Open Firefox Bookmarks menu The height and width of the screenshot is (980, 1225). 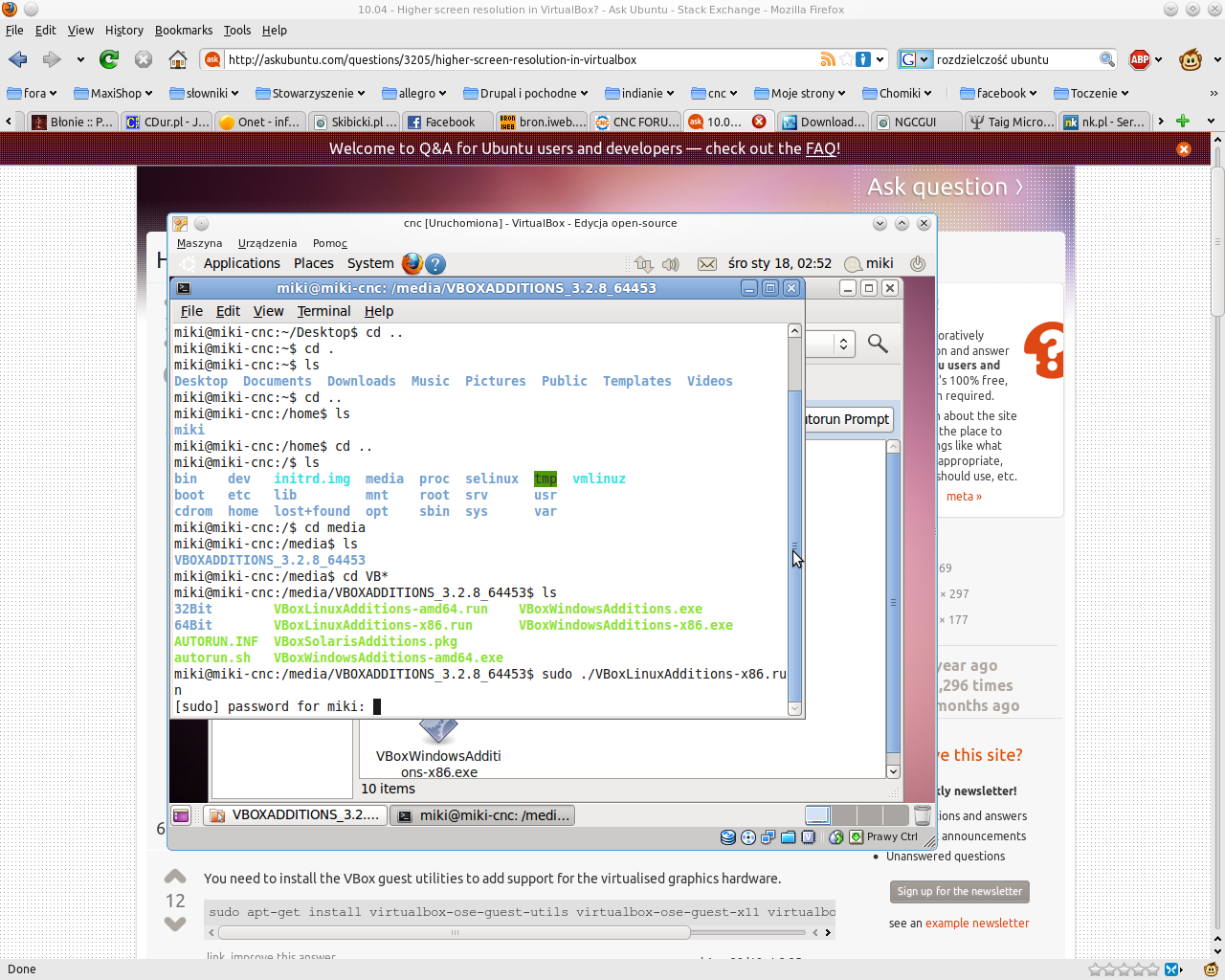point(184,31)
